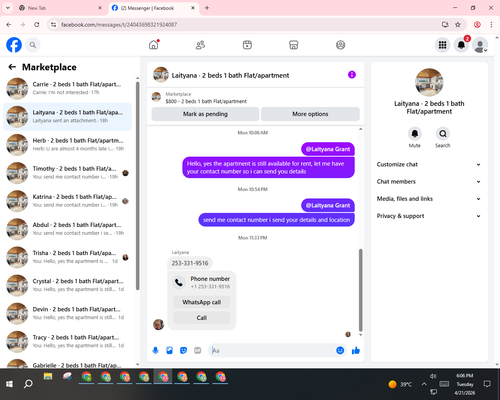Open the Chrome three-dot menu

pyautogui.click(x=491, y=24)
